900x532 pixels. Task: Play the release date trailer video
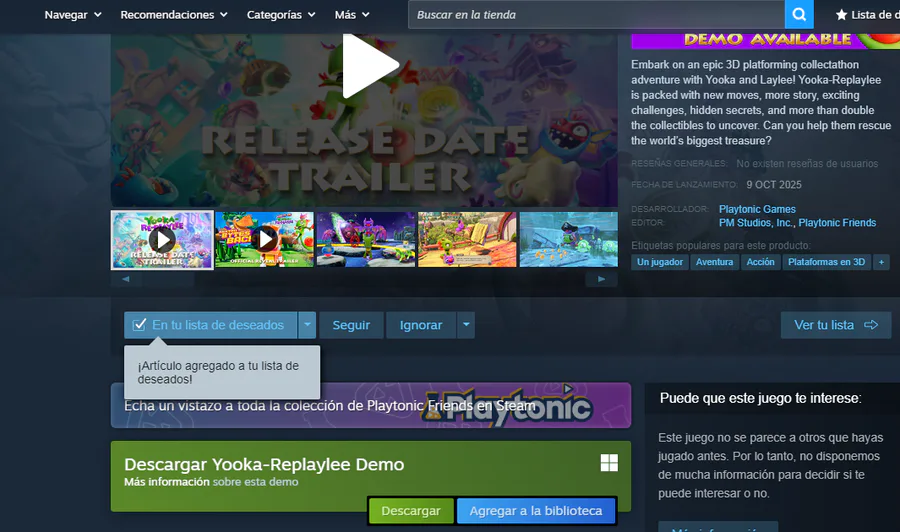coord(370,66)
